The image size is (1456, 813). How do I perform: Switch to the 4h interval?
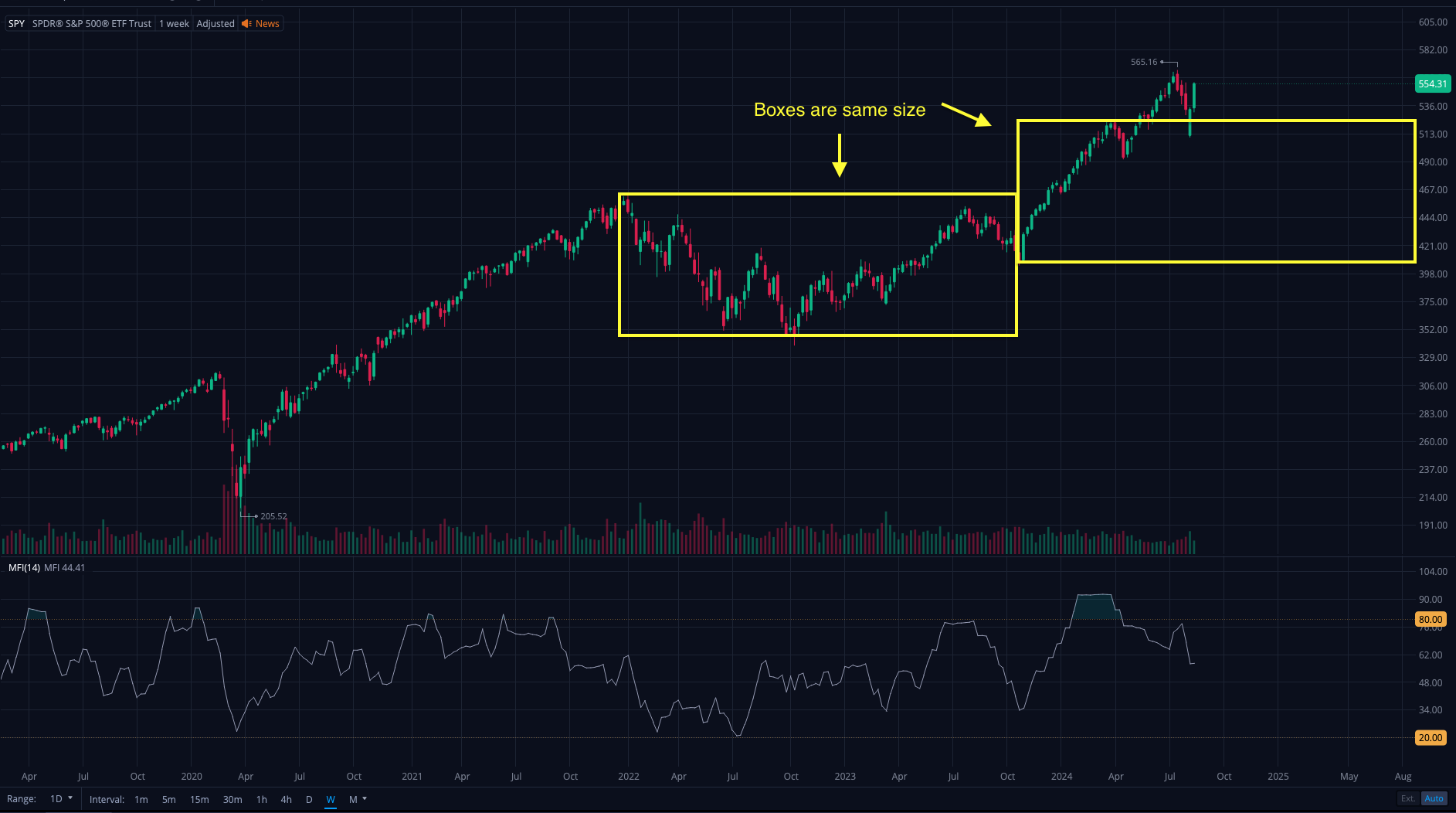point(287,799)
